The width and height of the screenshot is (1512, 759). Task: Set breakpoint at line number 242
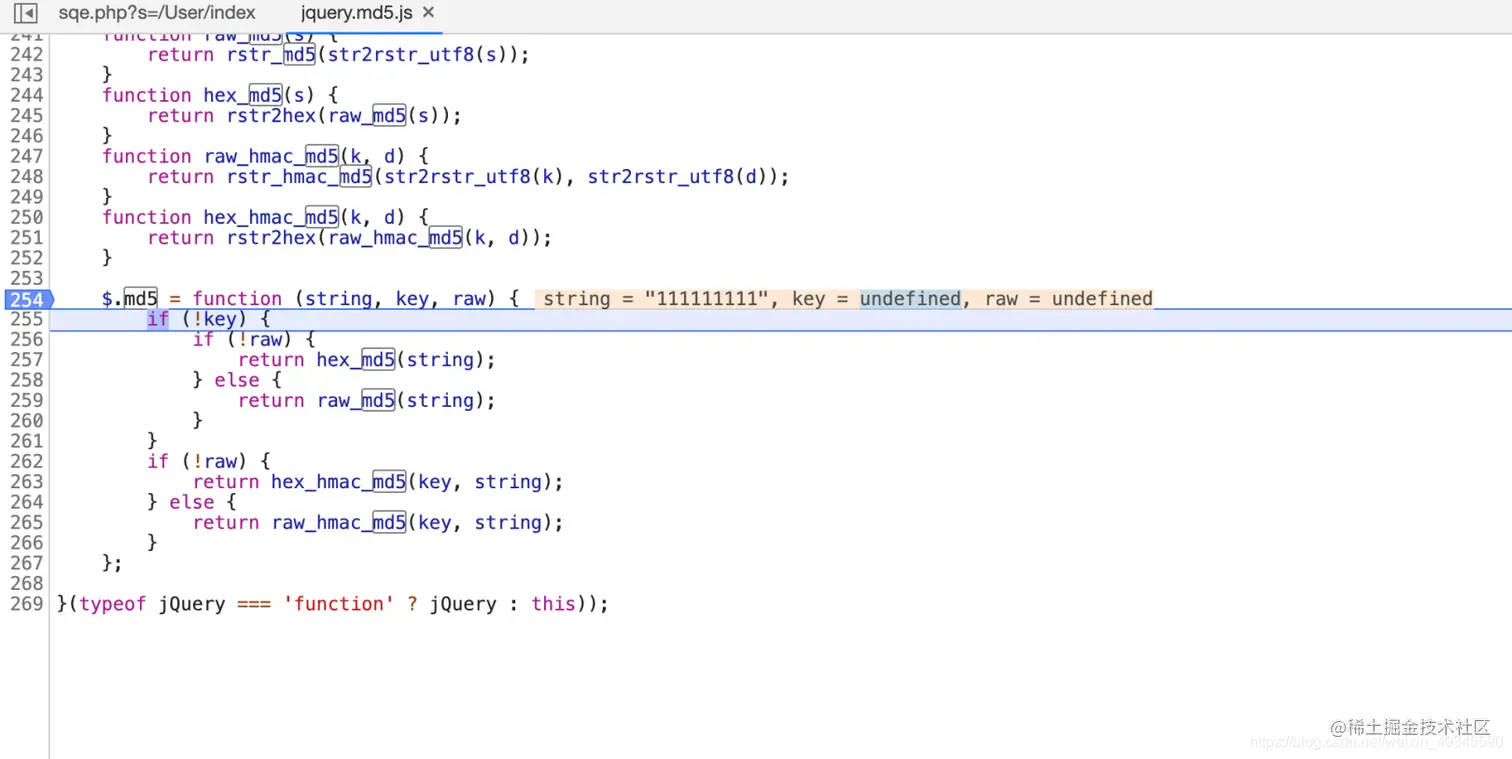coord(26,55)
